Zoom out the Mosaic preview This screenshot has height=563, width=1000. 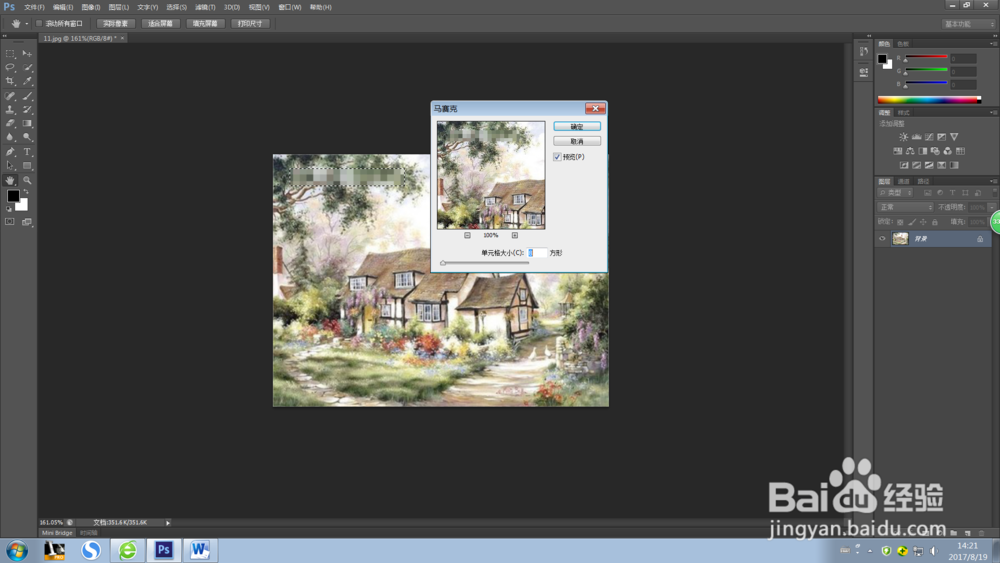click(x=467, y=235)
